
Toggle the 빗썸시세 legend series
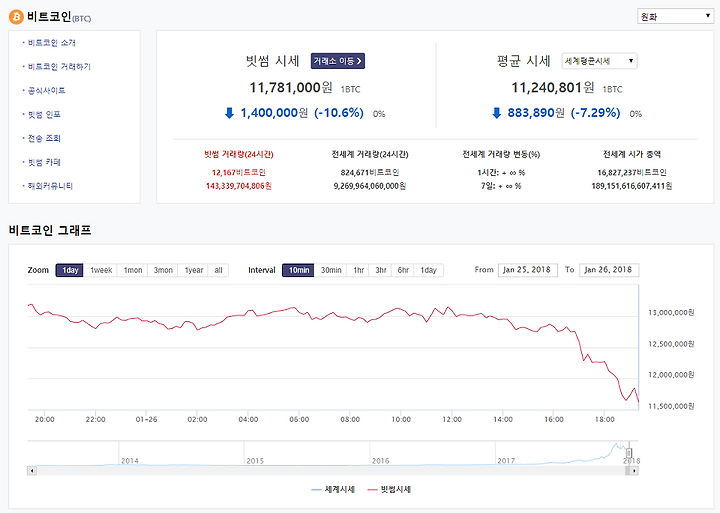(389, 490)
